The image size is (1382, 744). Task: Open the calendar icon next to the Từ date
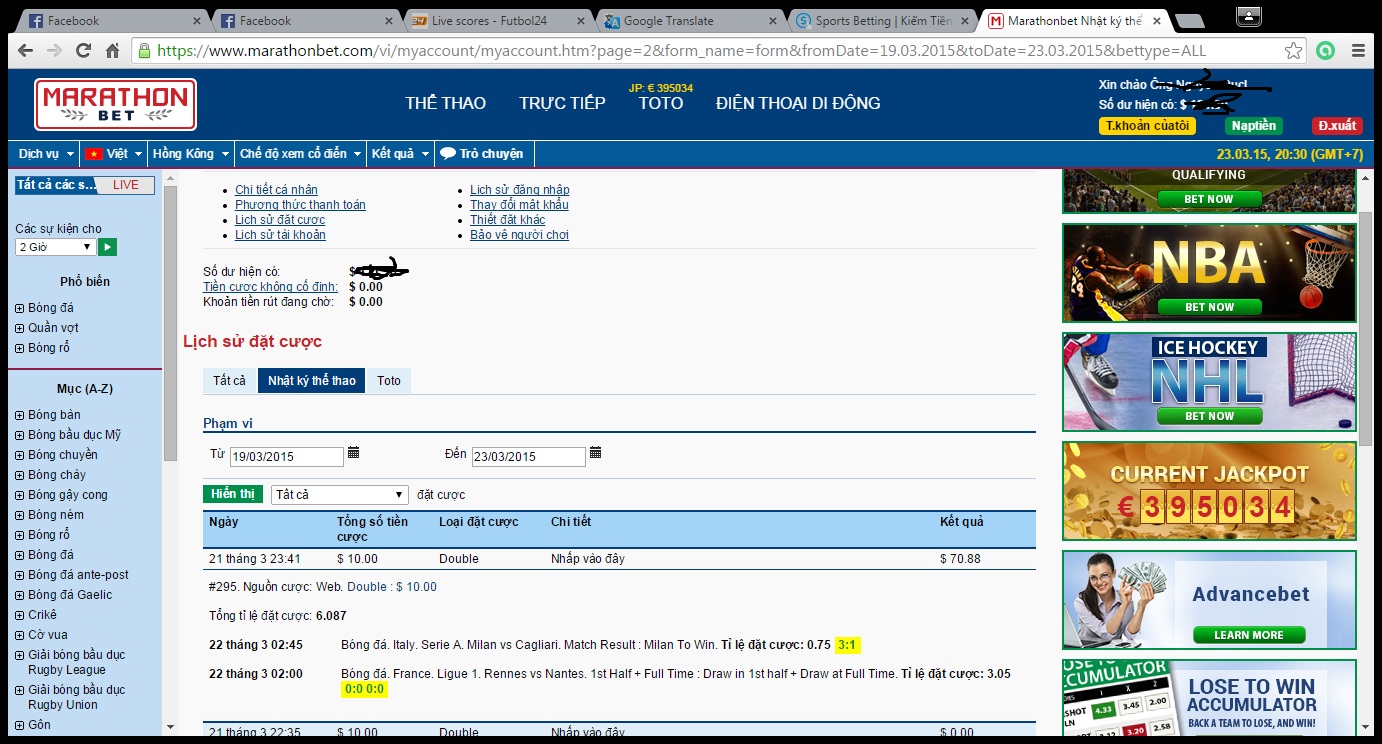[353, 453]
